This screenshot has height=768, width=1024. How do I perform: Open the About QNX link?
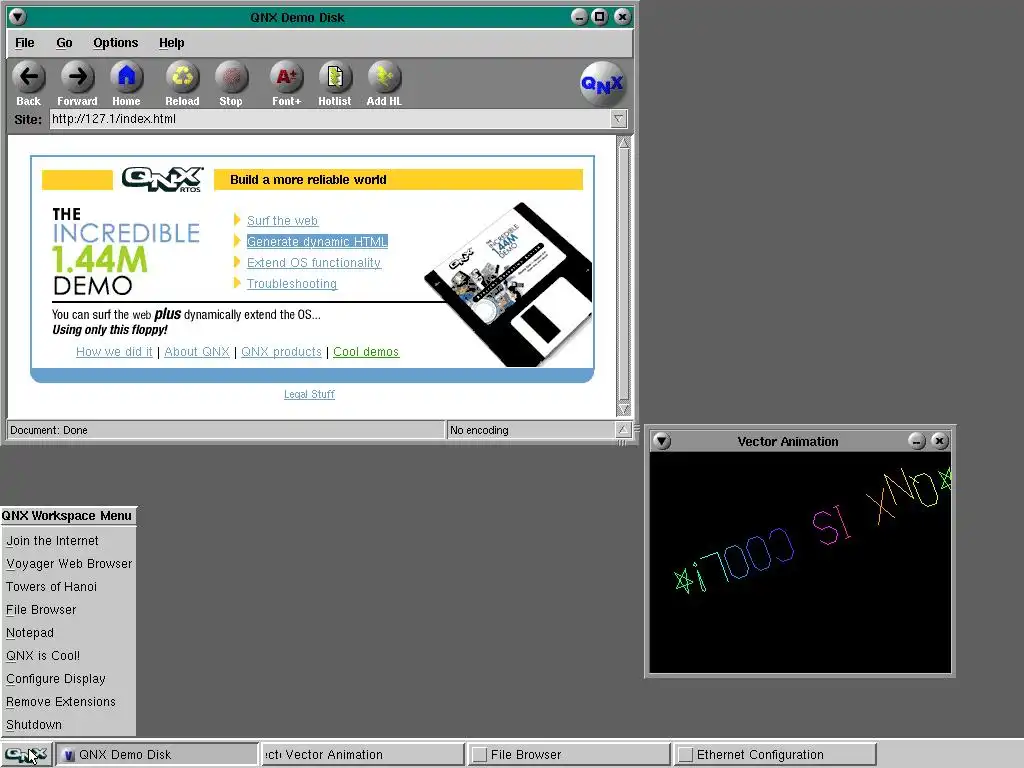click(197, 351)
